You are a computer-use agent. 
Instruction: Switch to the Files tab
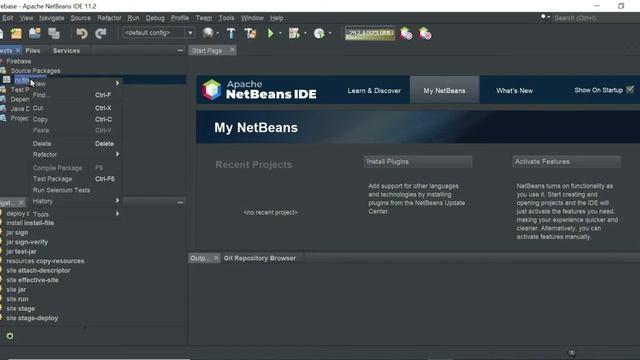tap(33, 51)
